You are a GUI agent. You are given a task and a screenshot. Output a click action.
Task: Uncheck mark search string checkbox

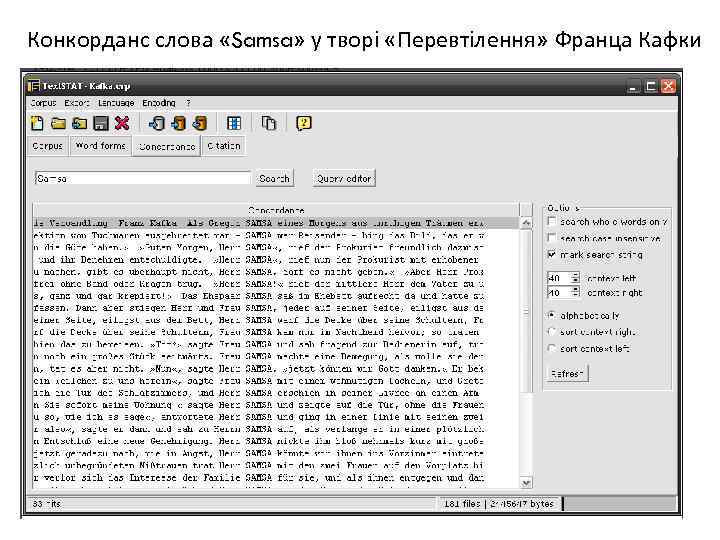click(552, 254)
